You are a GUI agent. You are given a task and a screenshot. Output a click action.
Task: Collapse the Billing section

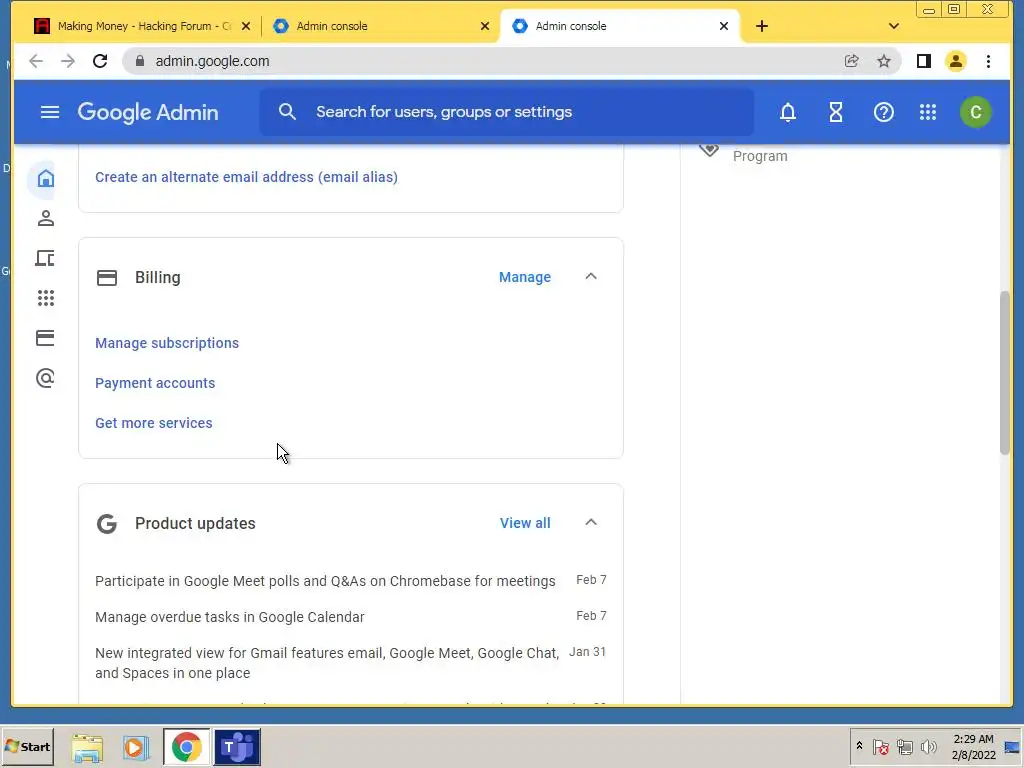(591, 276)
